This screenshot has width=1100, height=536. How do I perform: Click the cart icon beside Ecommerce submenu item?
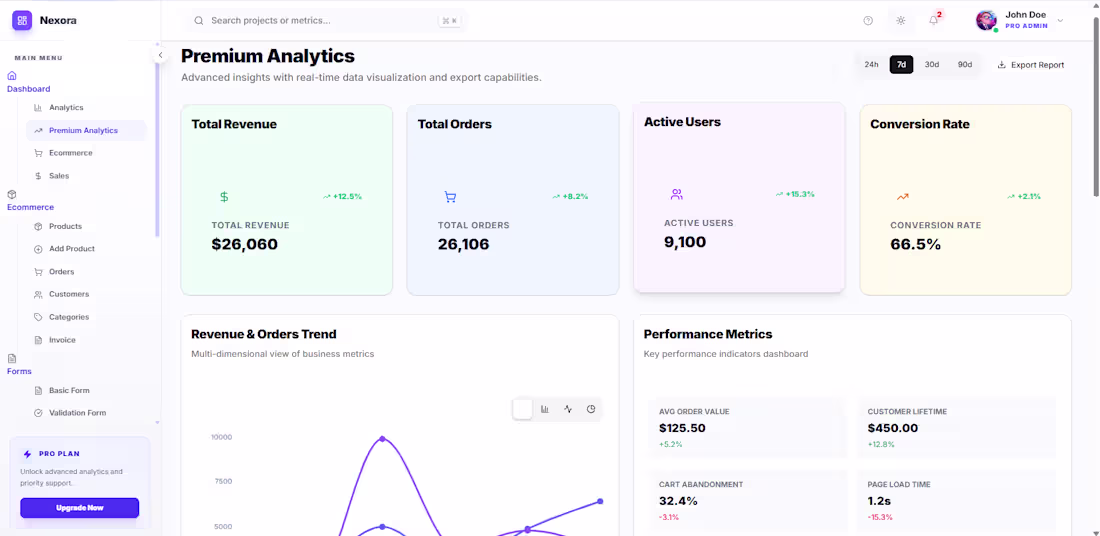pos(38,153)
